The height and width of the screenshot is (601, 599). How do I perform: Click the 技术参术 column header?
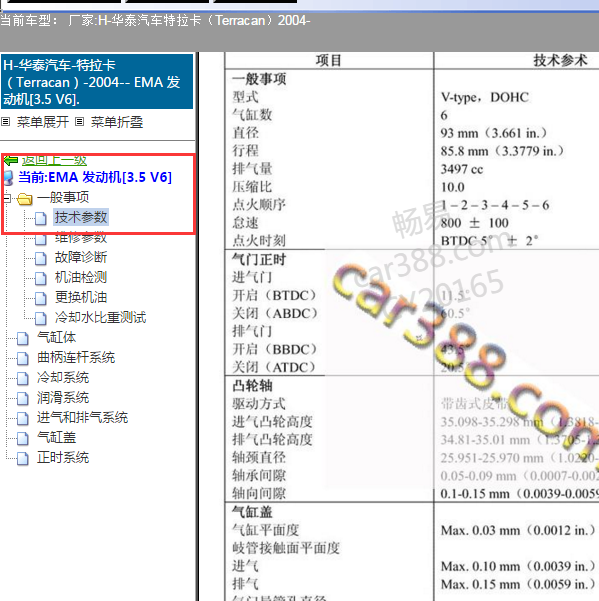coord(560,61)
